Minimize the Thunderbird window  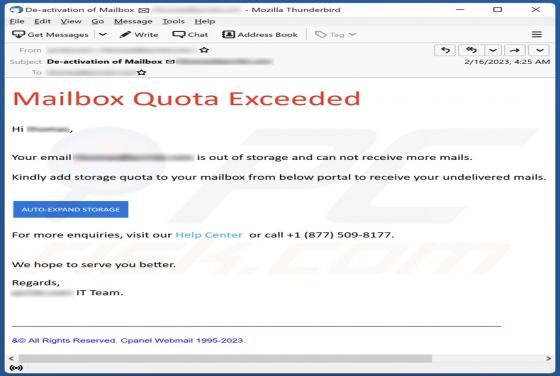tap(460, 10)
